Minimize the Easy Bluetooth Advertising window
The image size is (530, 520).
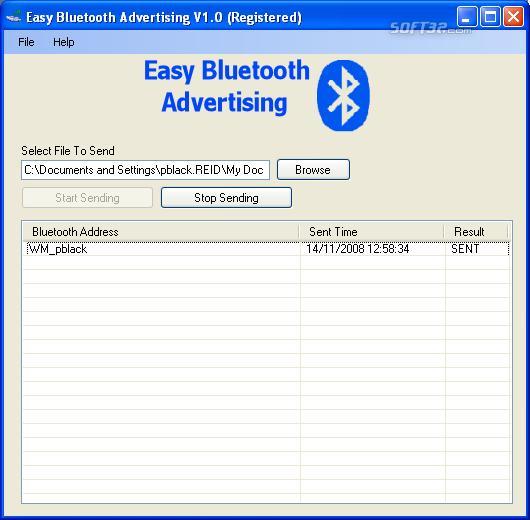(x=467, y=16)
